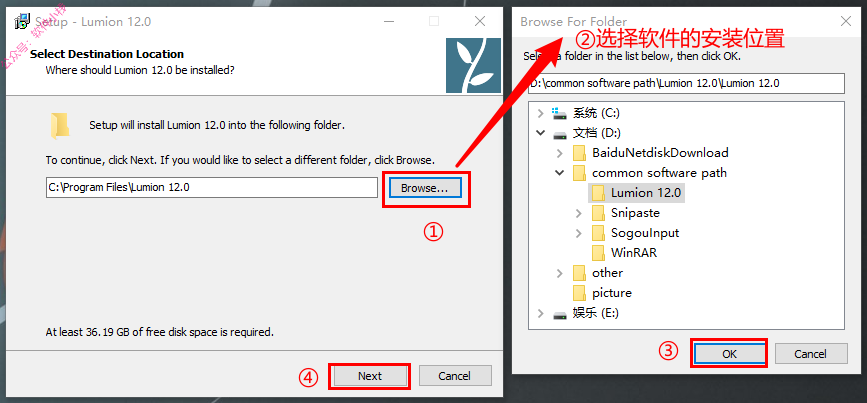Image resolution: width=867 pixels, height=403 pixels.
Task: Collapse the common software path folder
Action: [560, 173]
